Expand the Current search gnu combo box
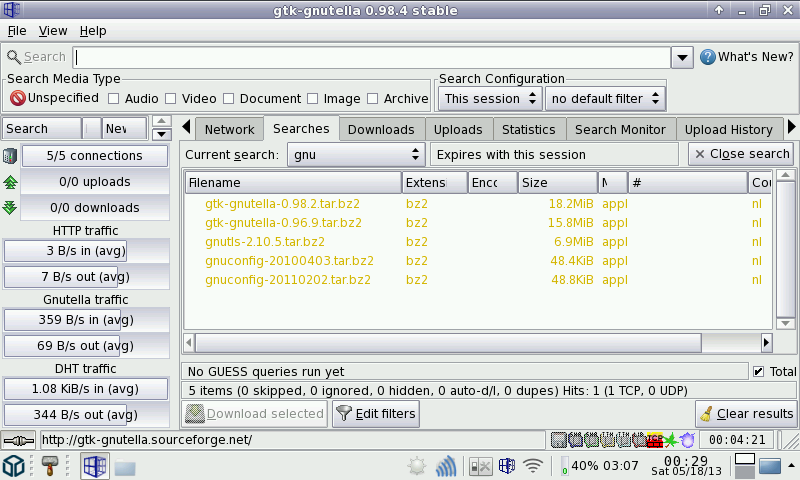This screenshot has width=800, height=480. tap(356, 155)
